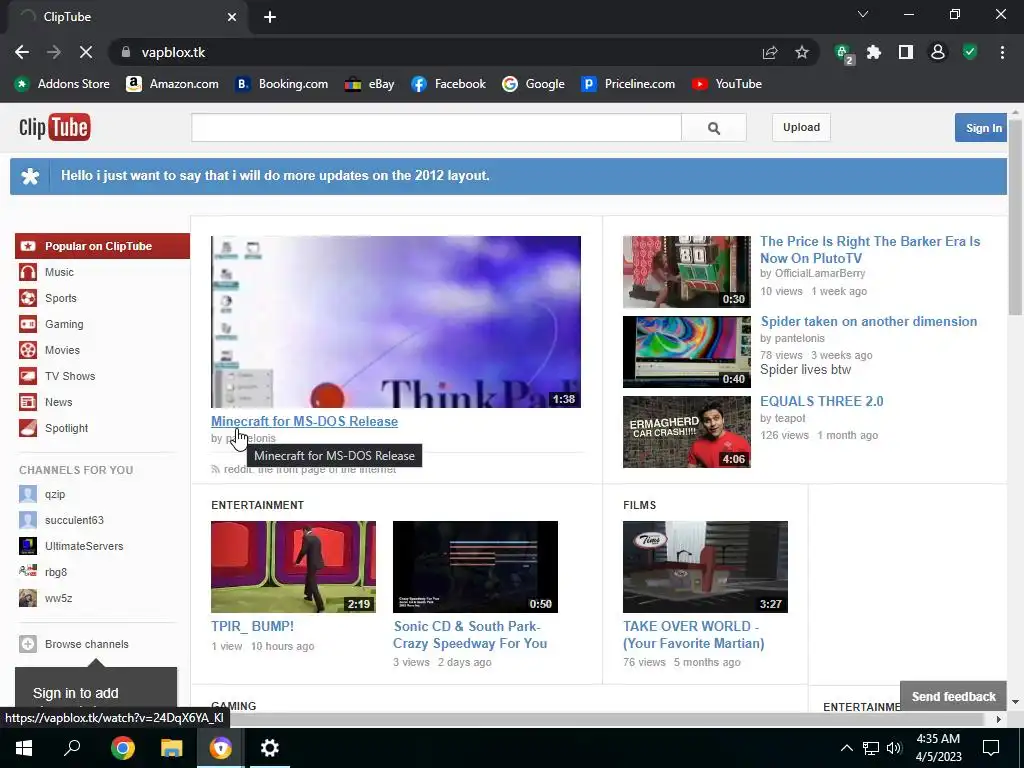Click the succulent63 channel avatar
The width and height of the screenshot is (1024, 768).
[x=28, y=520]
